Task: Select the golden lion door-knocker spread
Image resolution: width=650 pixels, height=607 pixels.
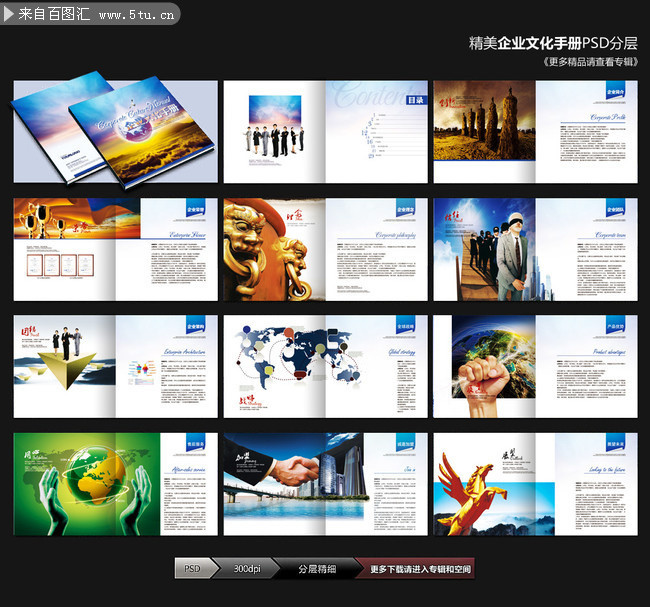Action: [325, 250]
